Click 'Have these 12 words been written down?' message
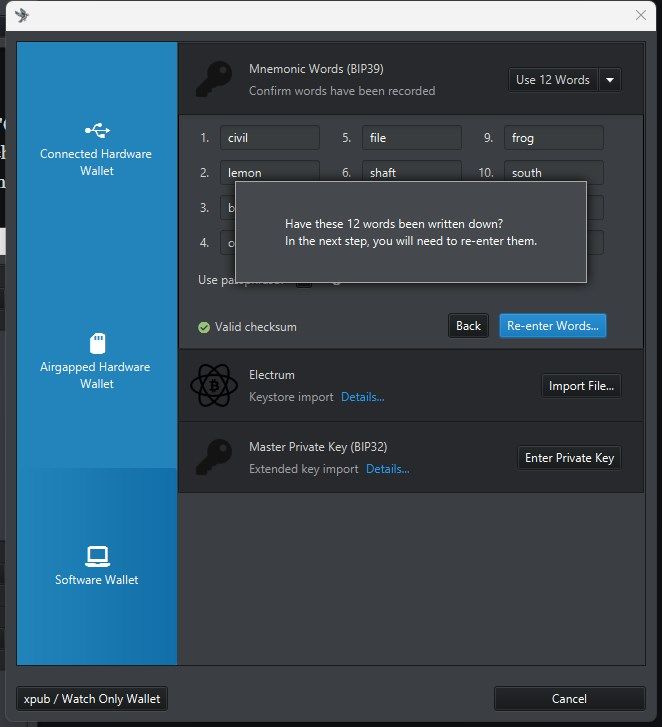The width and height of the screenshot is (662, 727). [x=394, y=224]
